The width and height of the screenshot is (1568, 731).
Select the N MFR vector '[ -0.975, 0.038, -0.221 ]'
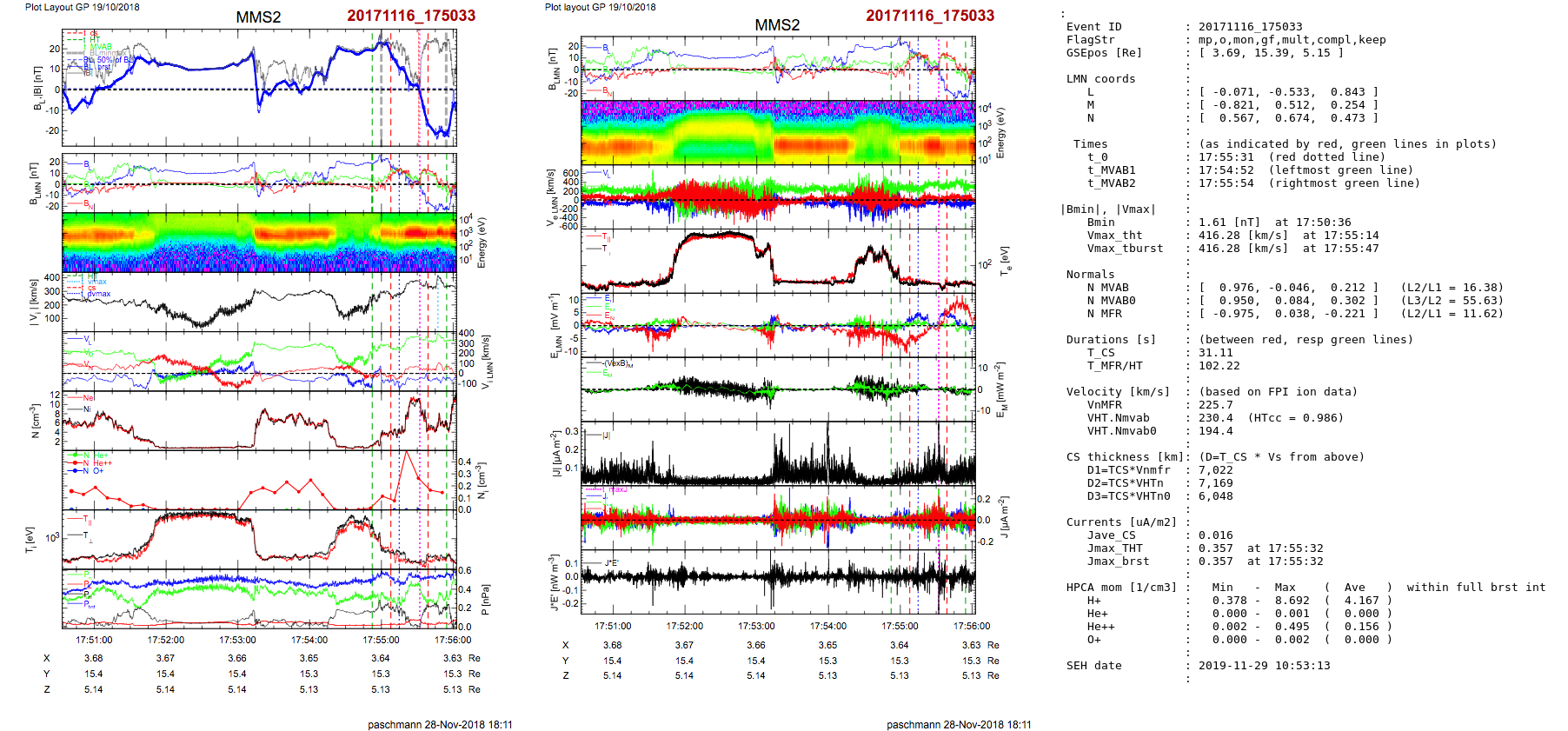(x=1289, y=314)
